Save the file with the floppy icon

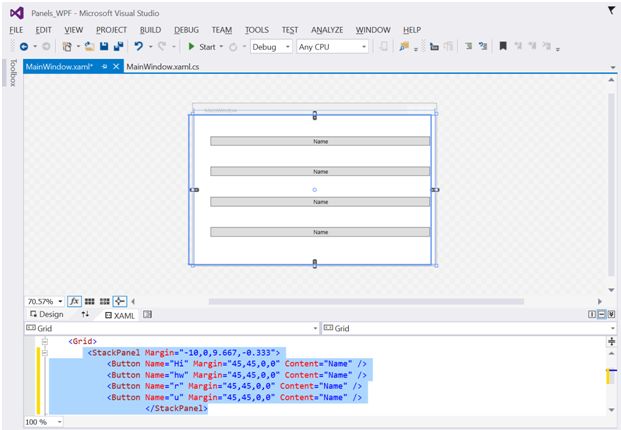[x=104, y=46]
